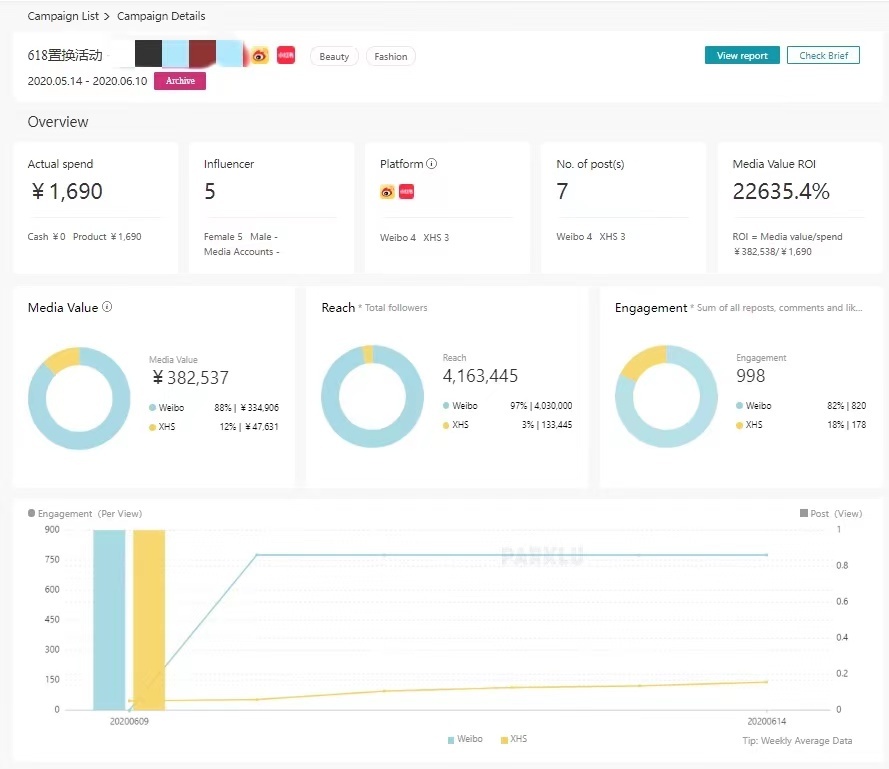The width and height of the screenshot is (889, 769).
Task: Click the info icon beside Media Value heading
Action: (x=107, y=307)
